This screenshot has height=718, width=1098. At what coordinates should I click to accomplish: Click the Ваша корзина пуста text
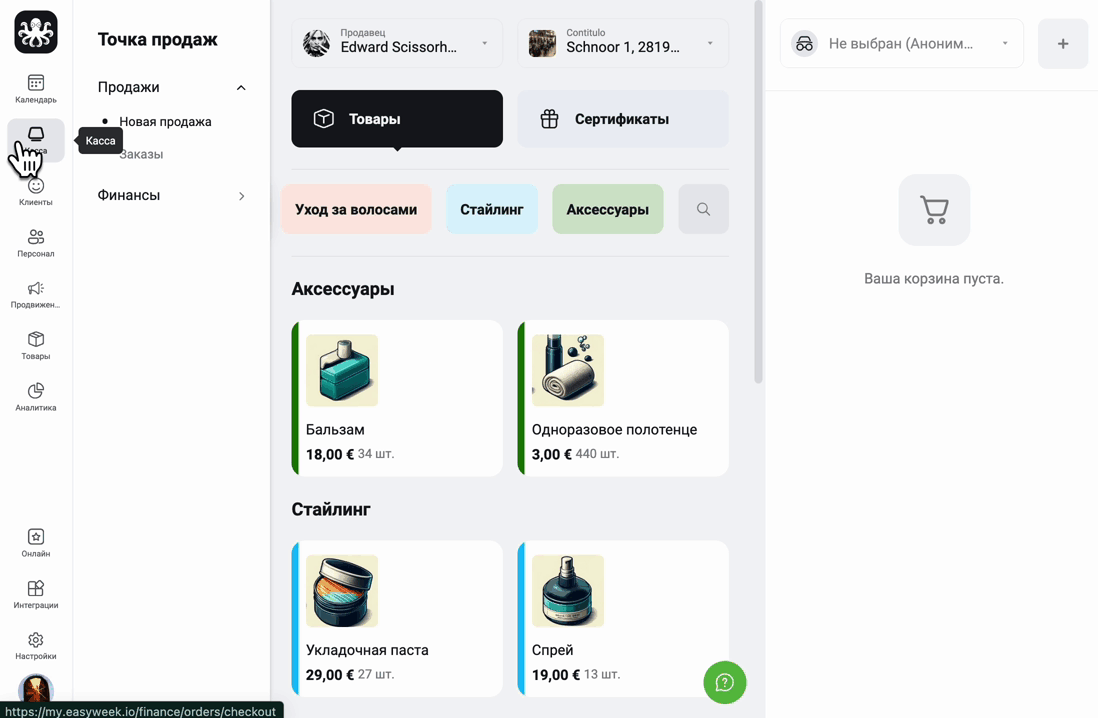pos(933,279)
